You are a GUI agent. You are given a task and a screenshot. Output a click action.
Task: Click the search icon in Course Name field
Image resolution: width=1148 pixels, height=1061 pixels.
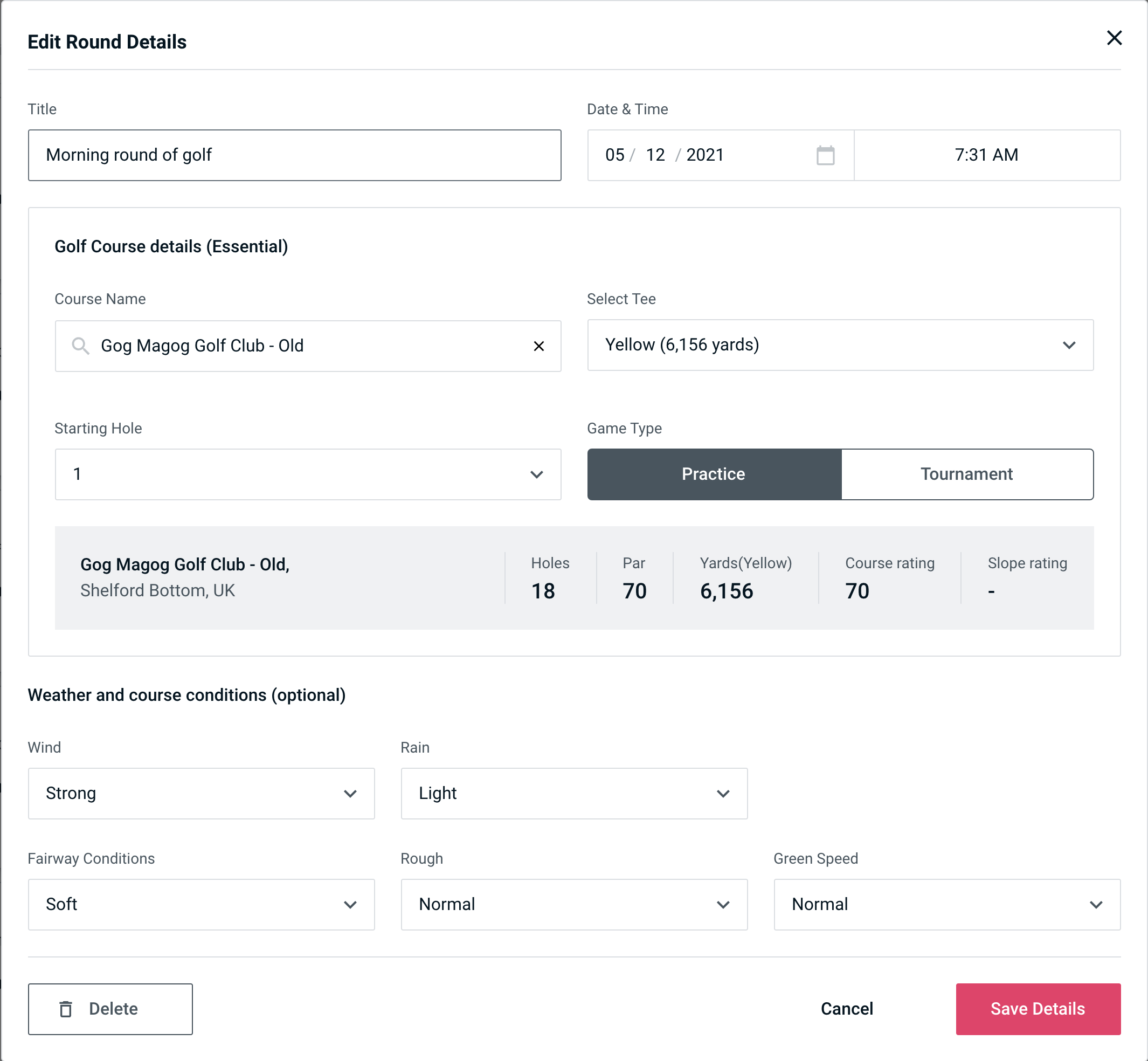[x=80, y=346]
